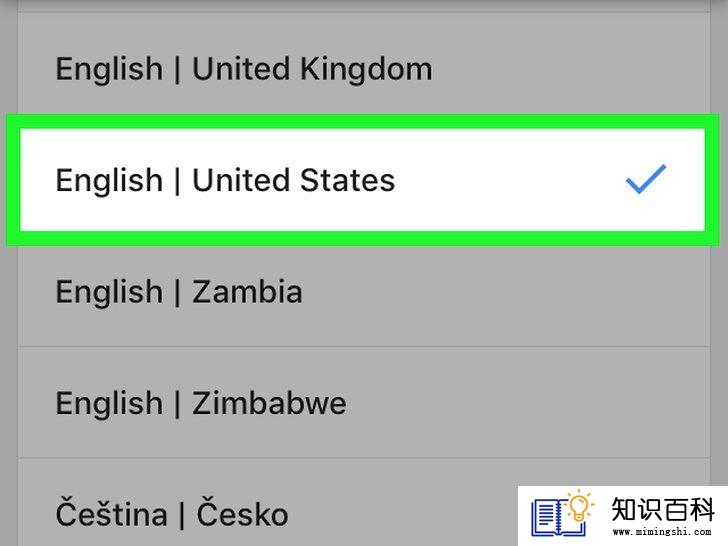728x546 pixels.
Task: Tap the "Zimbabwe" country name
Action: [269, 403]
